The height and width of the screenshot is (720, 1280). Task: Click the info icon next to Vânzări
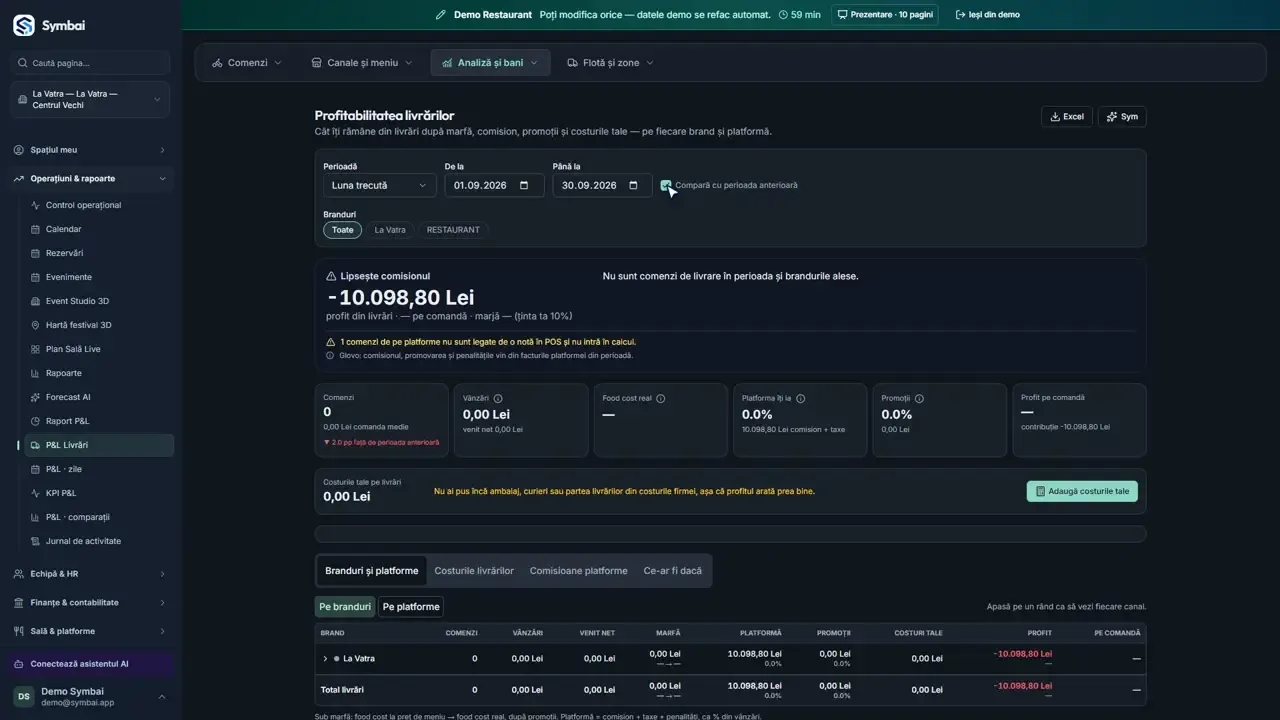click(498, 398)
